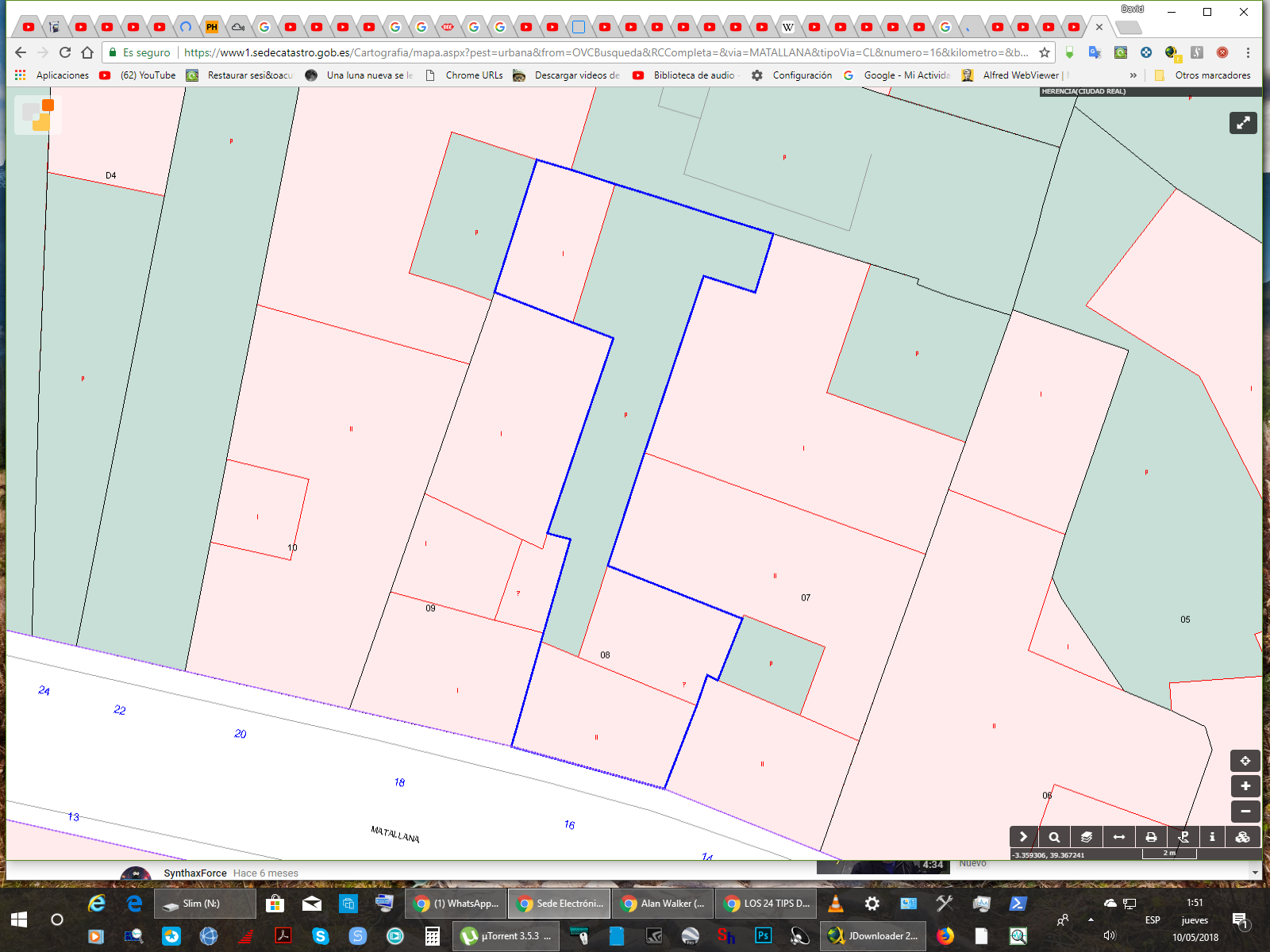Zoom out with the minus button

tap(1245, 812)
